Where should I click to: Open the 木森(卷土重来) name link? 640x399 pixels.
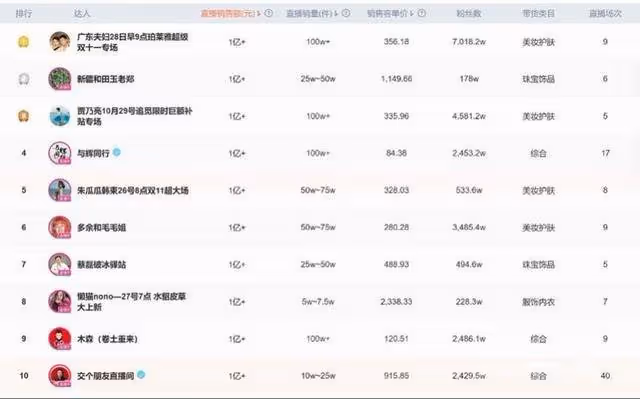point(107,339)
